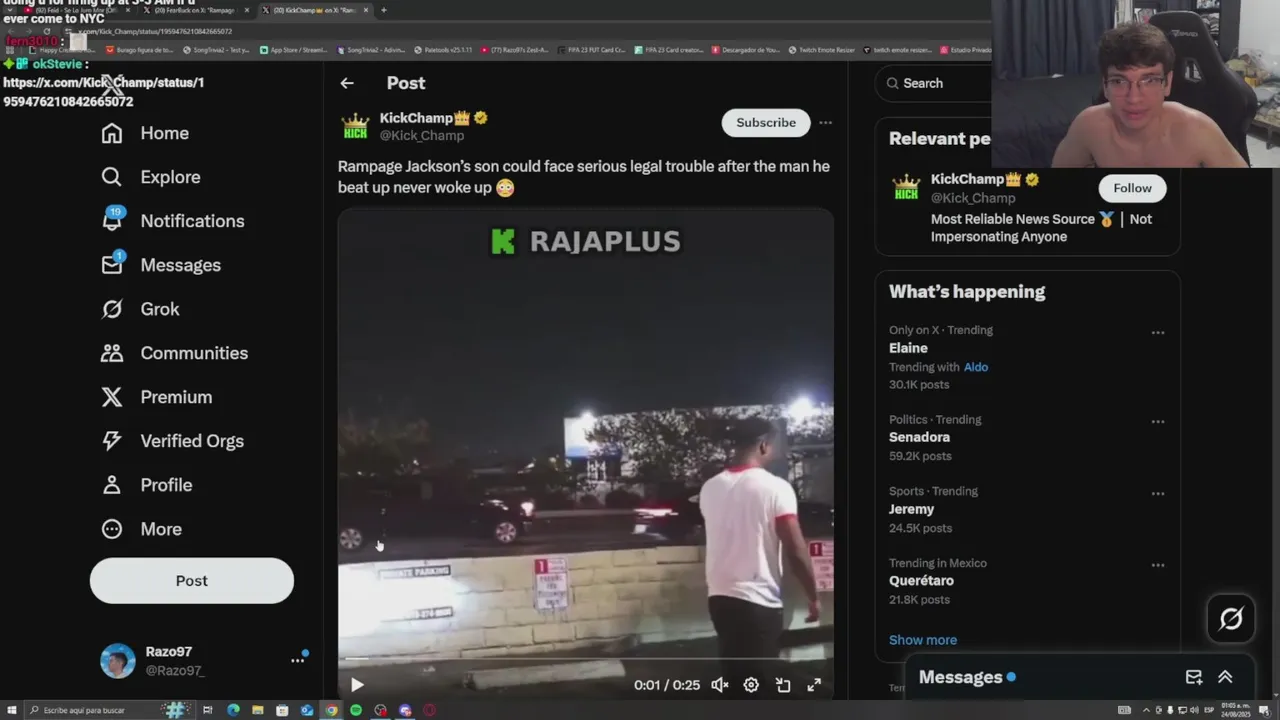
Task: Open the @Kick_Champ handle on the post
Action: [x=422, y=136]
